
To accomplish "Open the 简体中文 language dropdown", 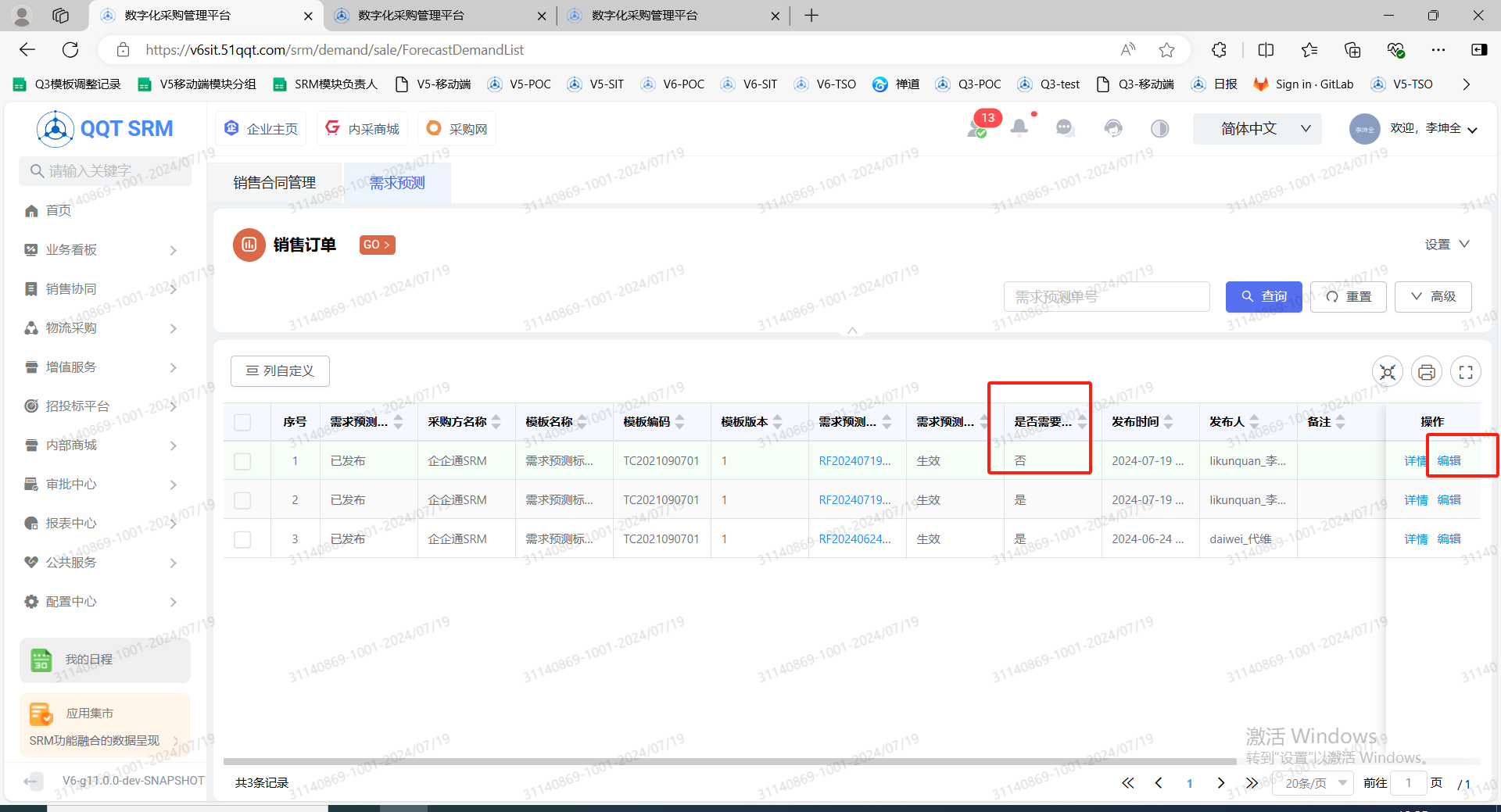I will pyautogui.click(x=1256, y=128).
